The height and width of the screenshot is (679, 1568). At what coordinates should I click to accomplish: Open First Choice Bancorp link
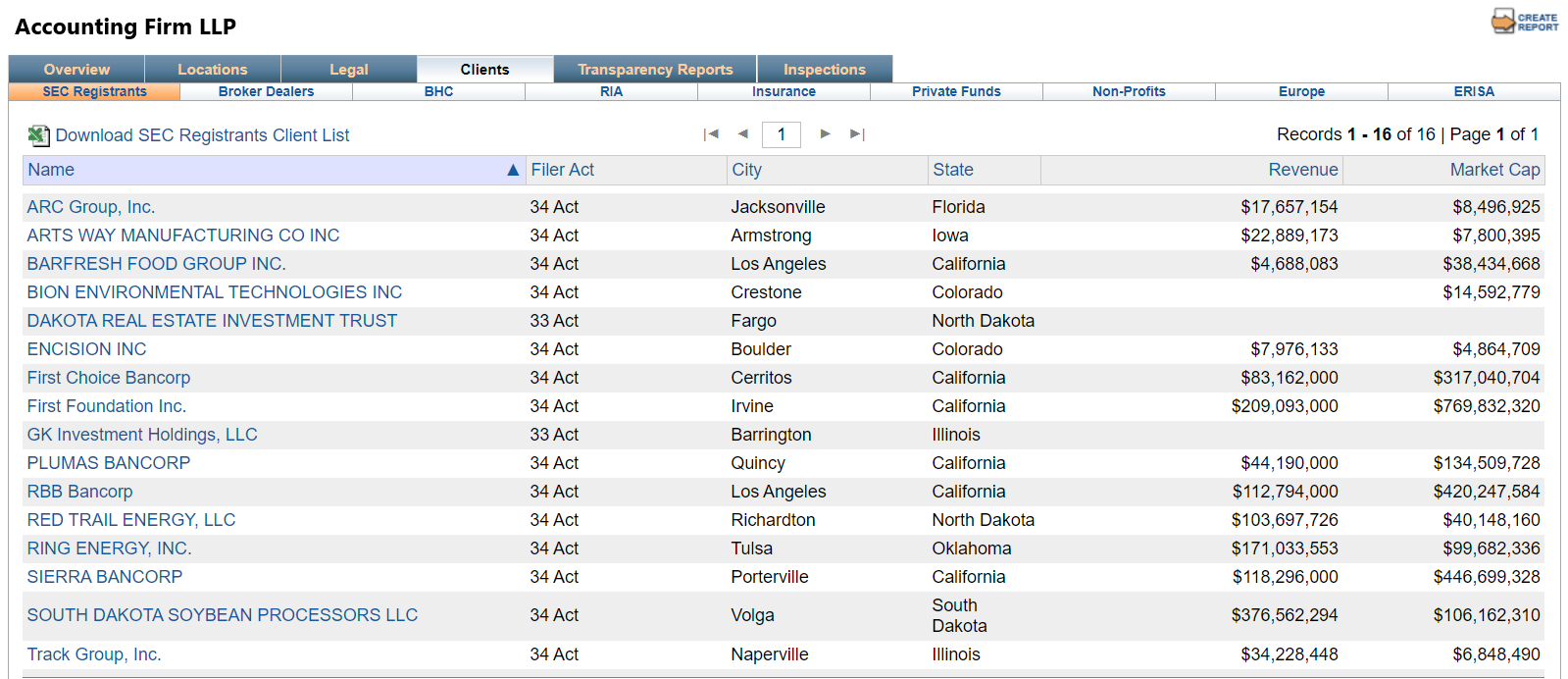pos(109,378)
